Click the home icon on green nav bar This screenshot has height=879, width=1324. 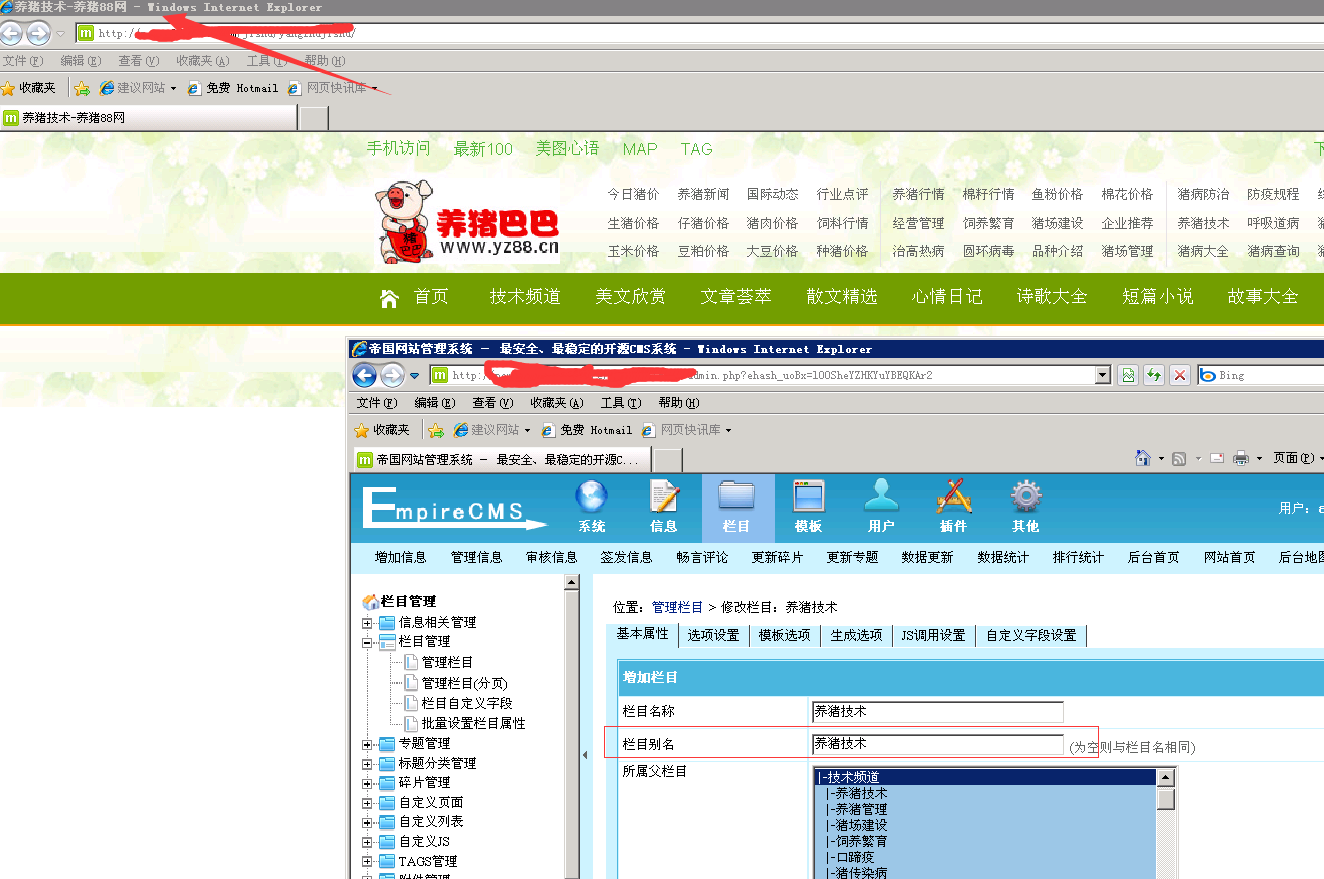click(390, 297)
